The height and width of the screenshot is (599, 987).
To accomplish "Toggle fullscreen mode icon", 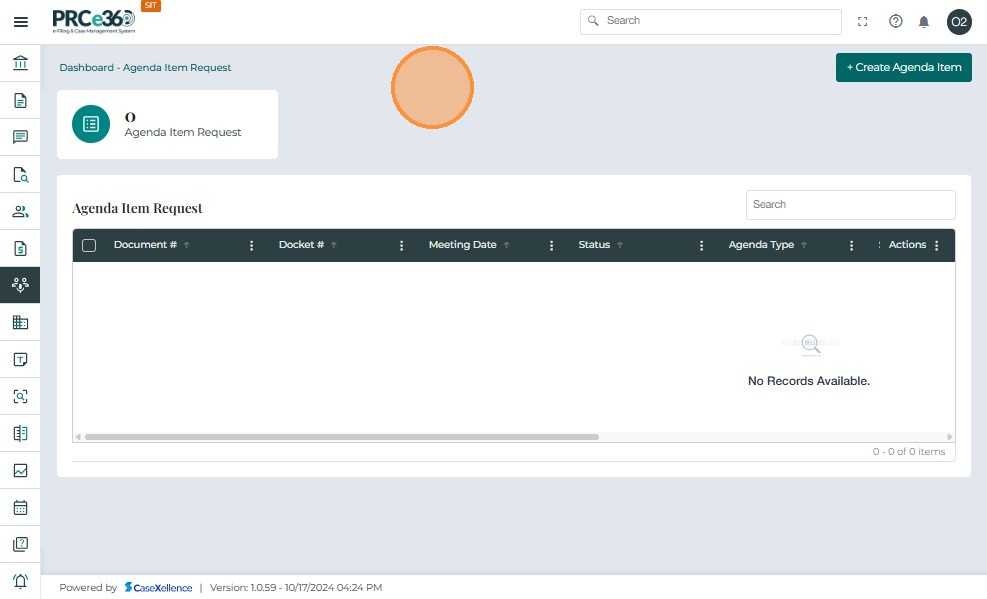I will pyautogui.click(x=862, y=22).
